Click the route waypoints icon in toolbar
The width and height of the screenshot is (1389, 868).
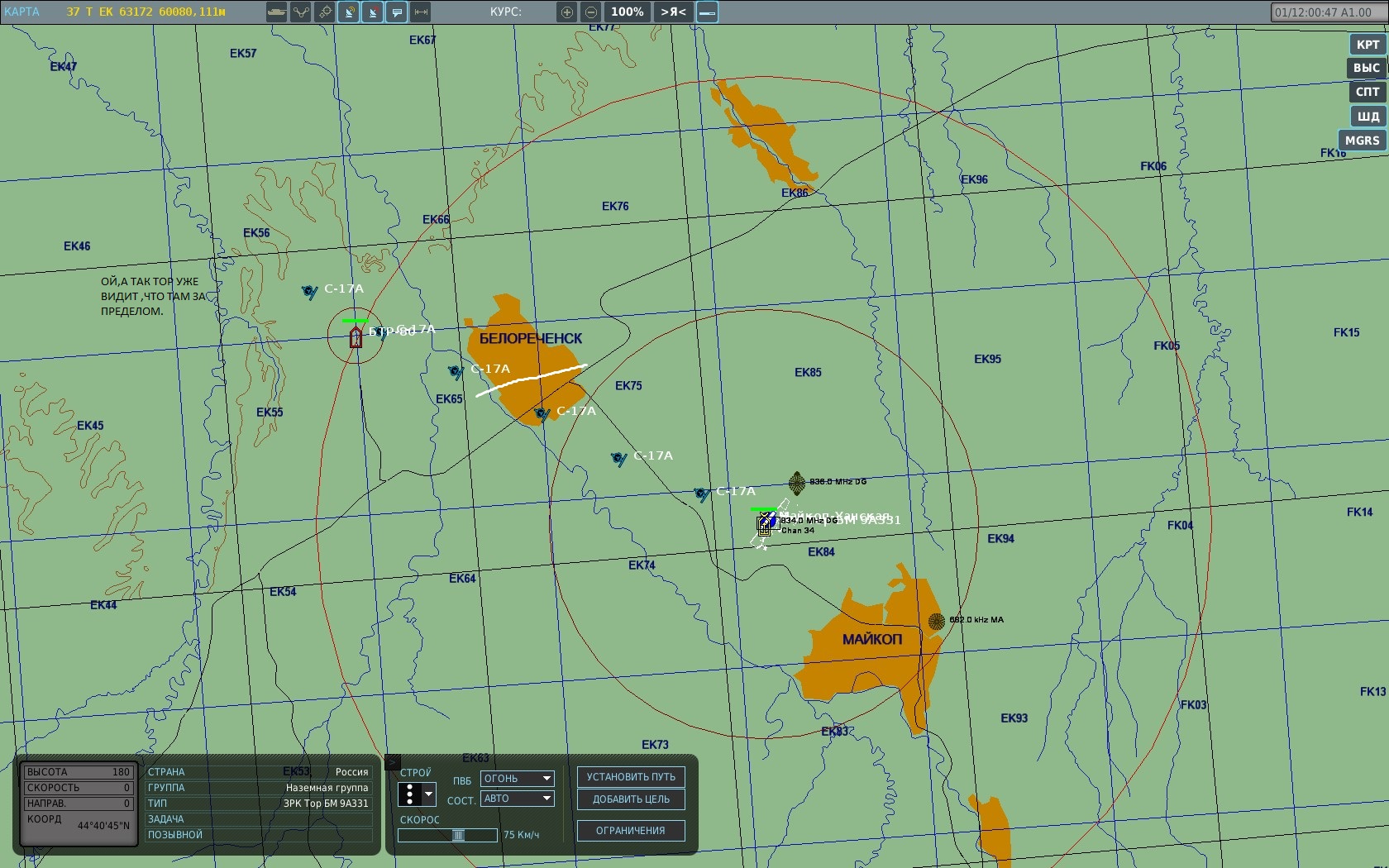(301, 12)
